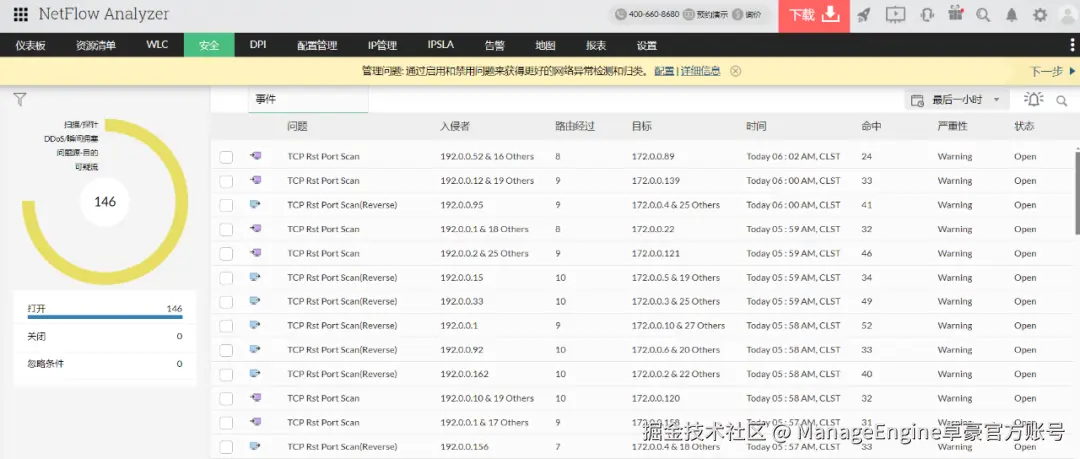Click the red 下载 download button

[x=813, y=15]
